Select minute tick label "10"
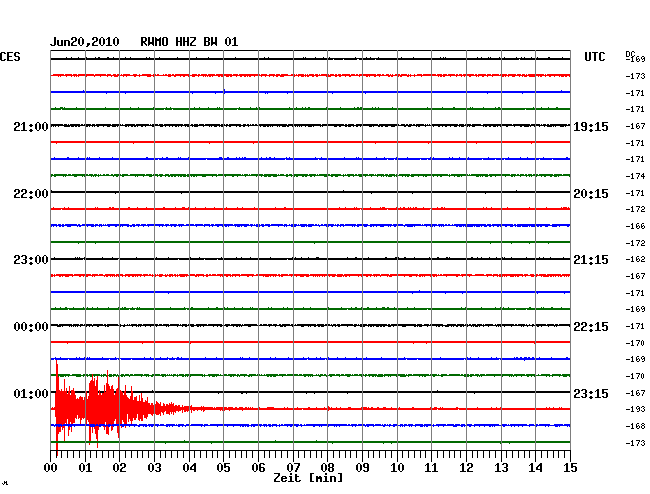Screen dimensions: 650x494 (x=397, y=468)
